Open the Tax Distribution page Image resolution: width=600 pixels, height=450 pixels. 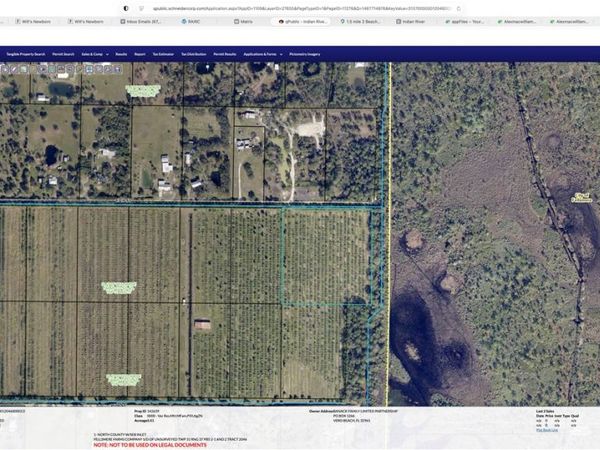point(194,54)
